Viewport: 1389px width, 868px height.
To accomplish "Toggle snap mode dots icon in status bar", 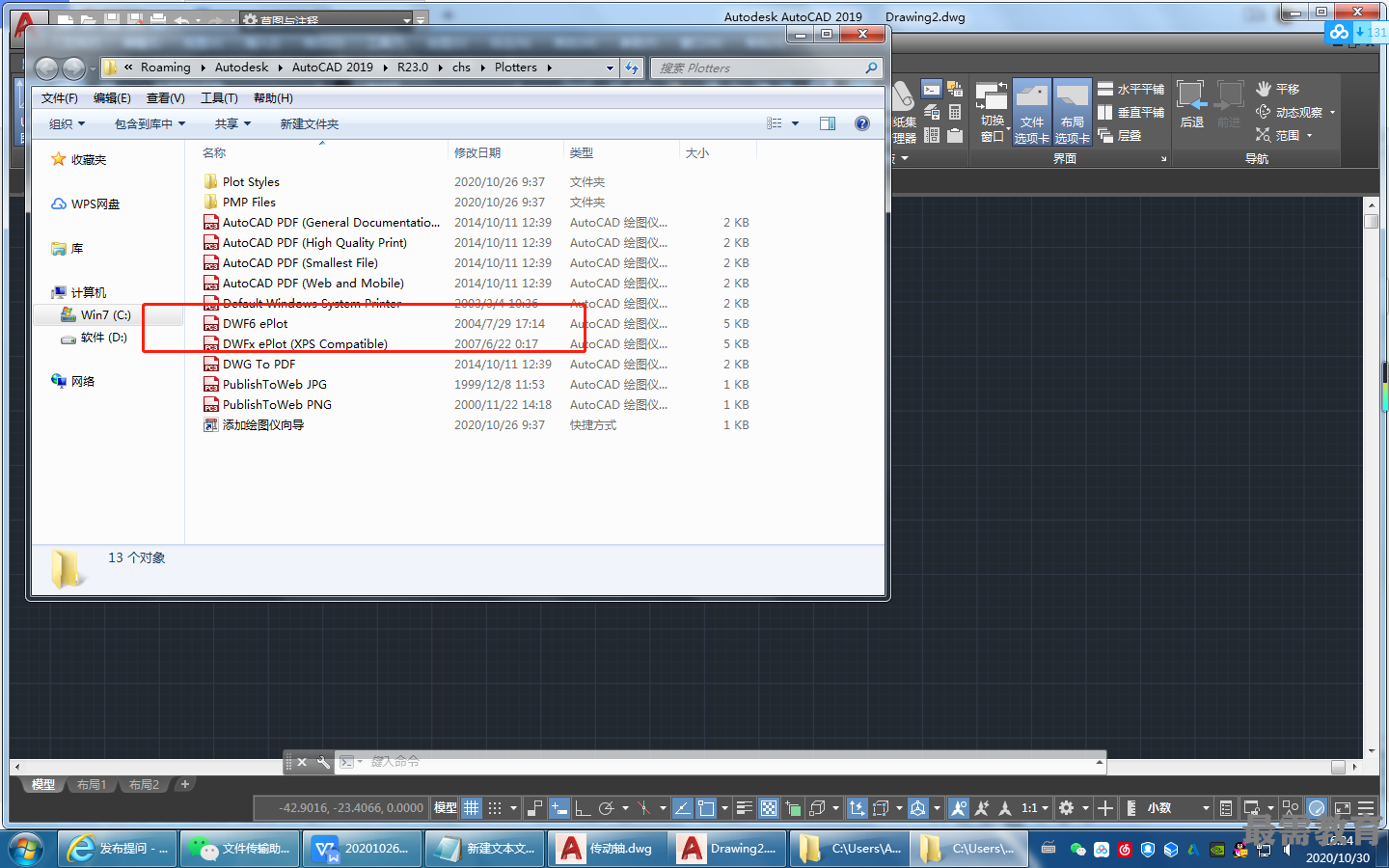I will 495,808.
